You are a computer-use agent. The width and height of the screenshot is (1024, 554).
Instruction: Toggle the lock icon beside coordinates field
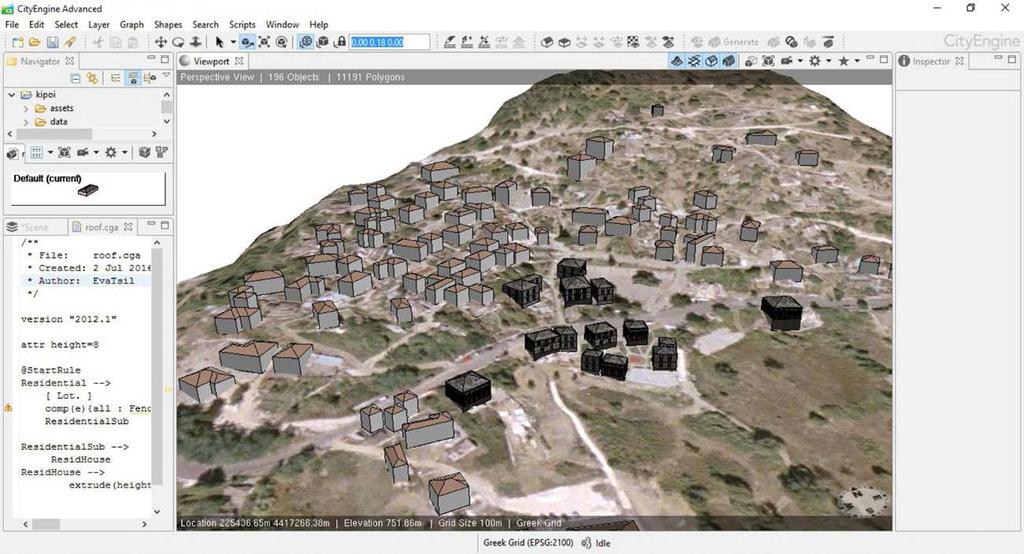click(x=340, y=42)
